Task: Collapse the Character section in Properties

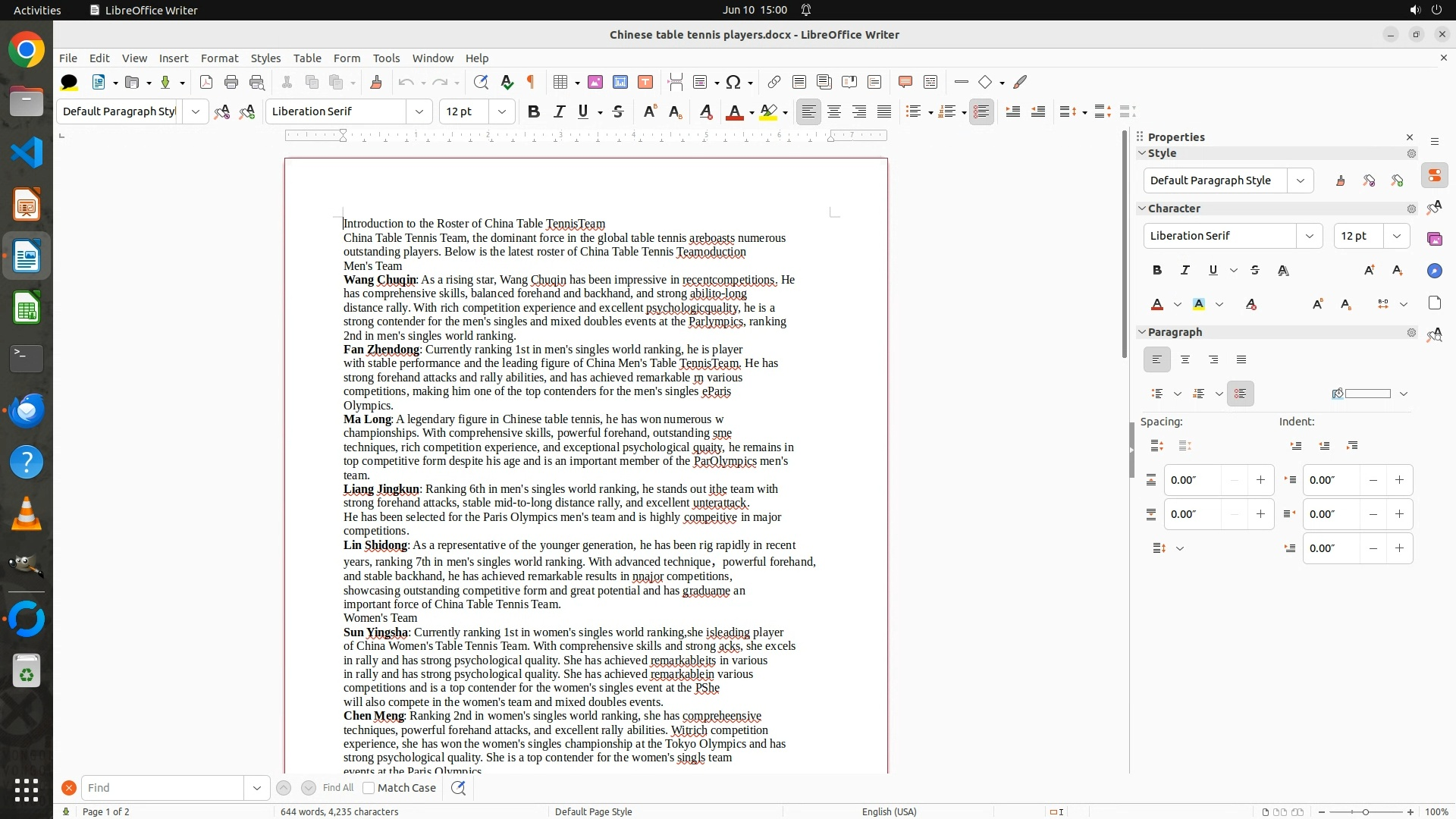Action: click(1142, 209)
